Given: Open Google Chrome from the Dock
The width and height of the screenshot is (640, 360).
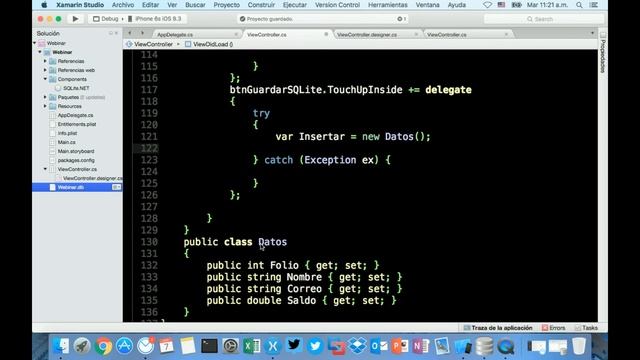Looking at the screenshot, I should [103, 346].
